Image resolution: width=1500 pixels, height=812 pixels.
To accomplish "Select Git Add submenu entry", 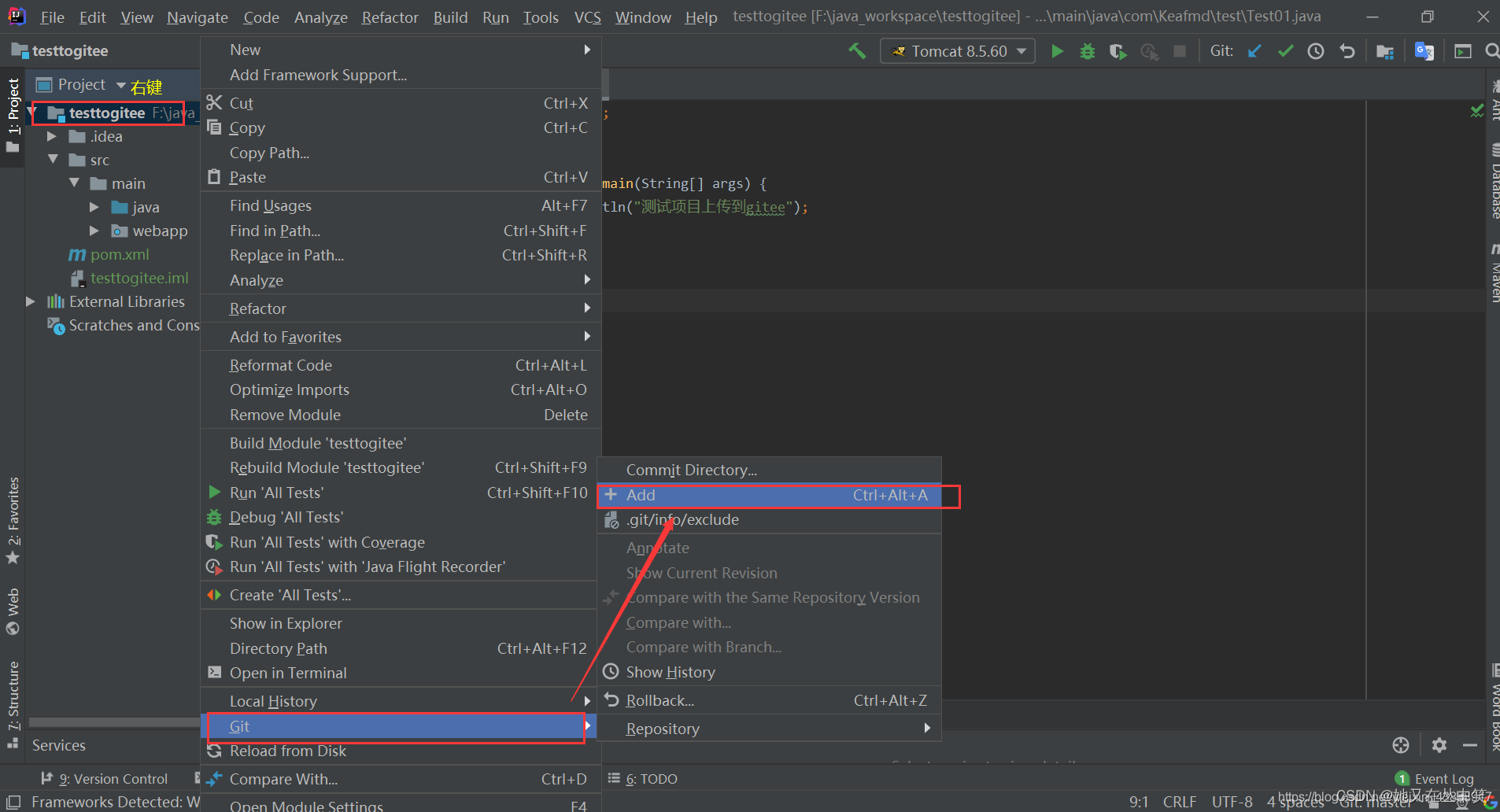I will (770, 495).
